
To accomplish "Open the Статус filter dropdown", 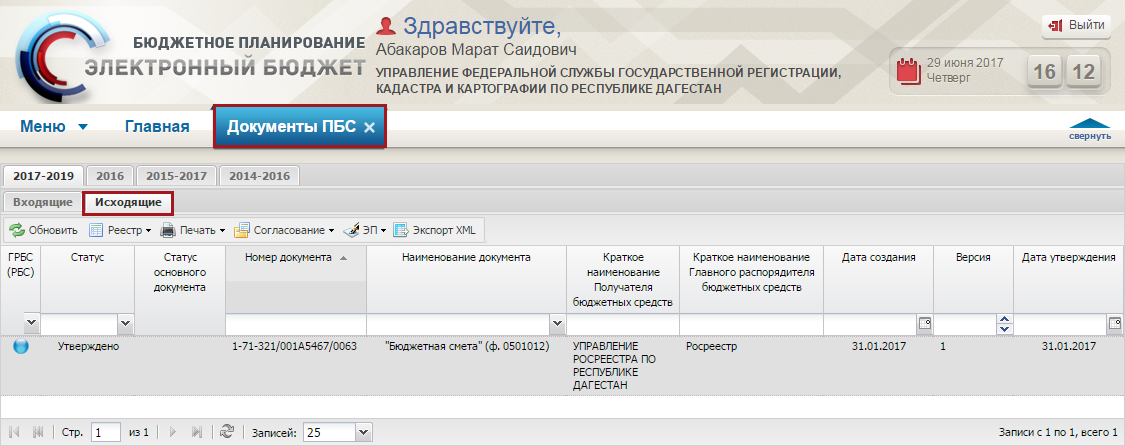I will (x=126, y=324).
